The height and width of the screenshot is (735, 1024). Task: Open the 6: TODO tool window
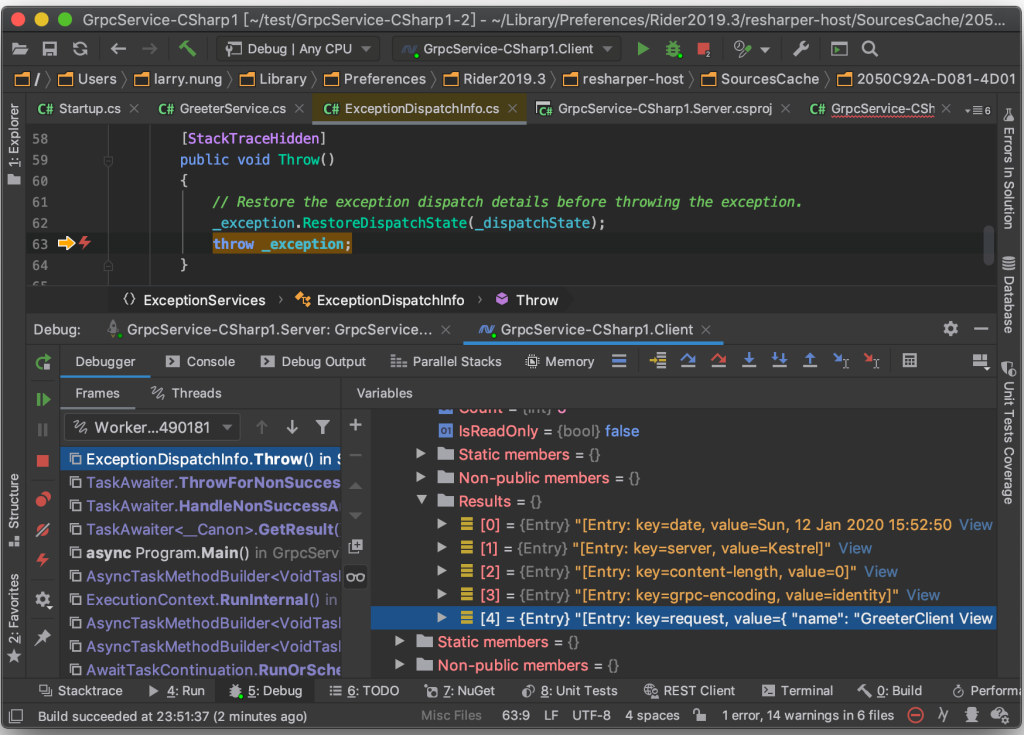coord(364,691)
